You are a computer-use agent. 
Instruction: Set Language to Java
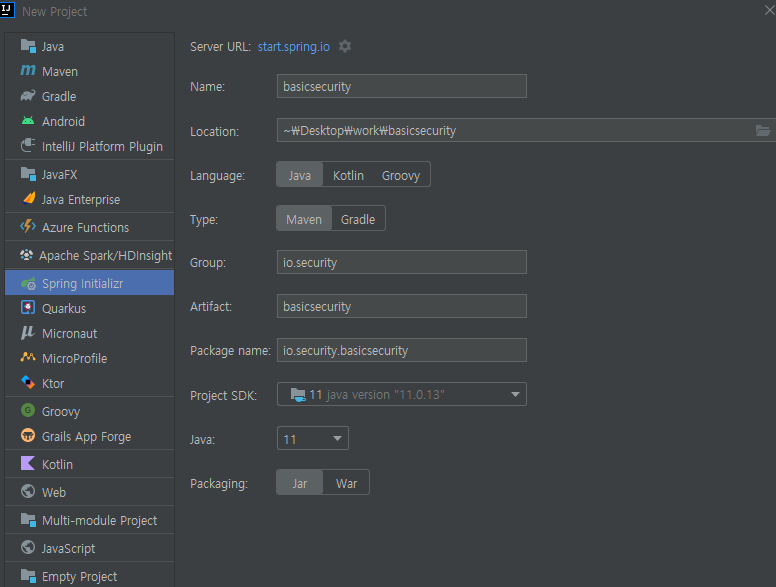(299, 175)
